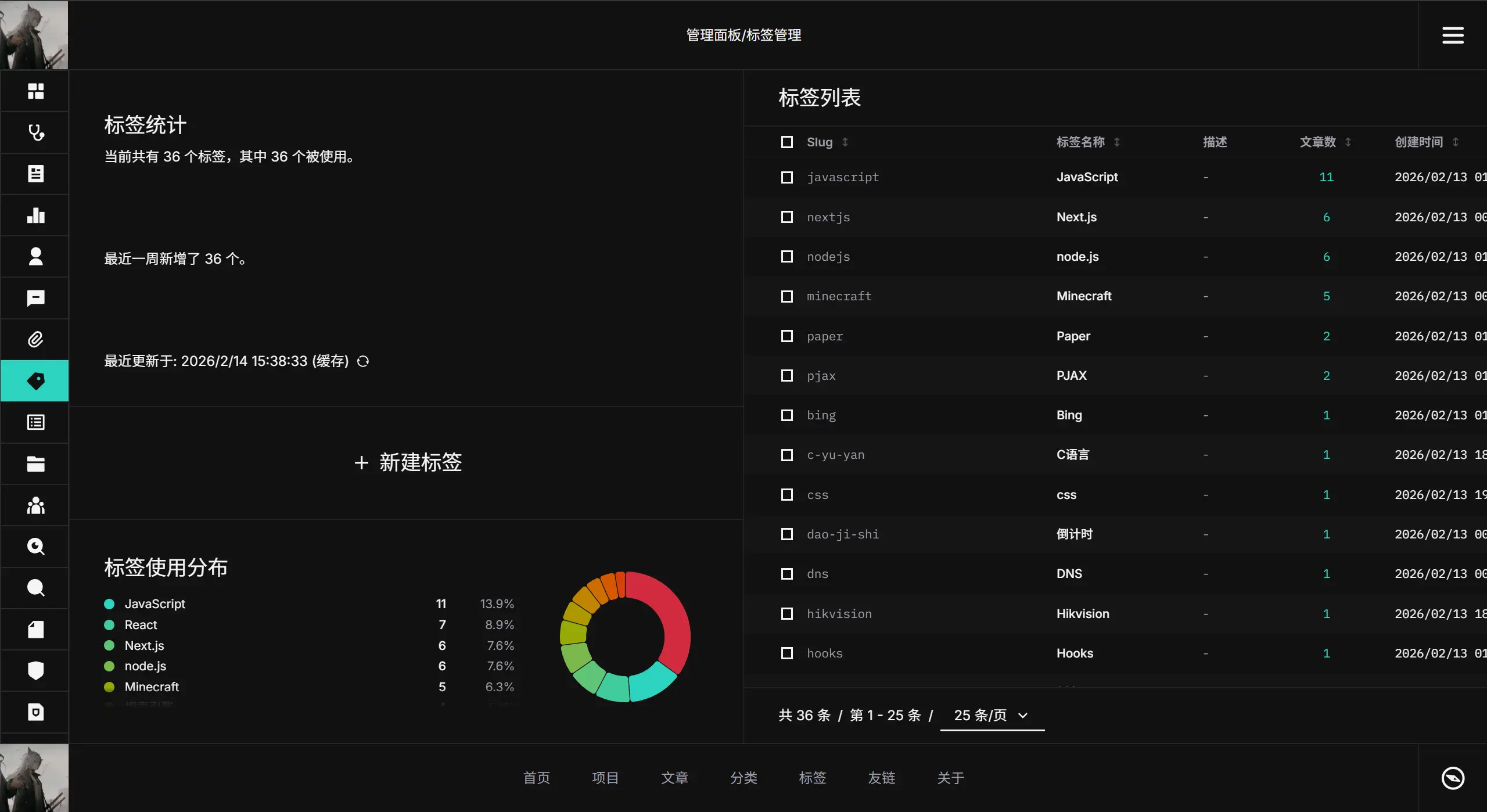Click the 新建标签 button
The width and height of the screenshot is (1487, 812).
[x=407, y=462]
